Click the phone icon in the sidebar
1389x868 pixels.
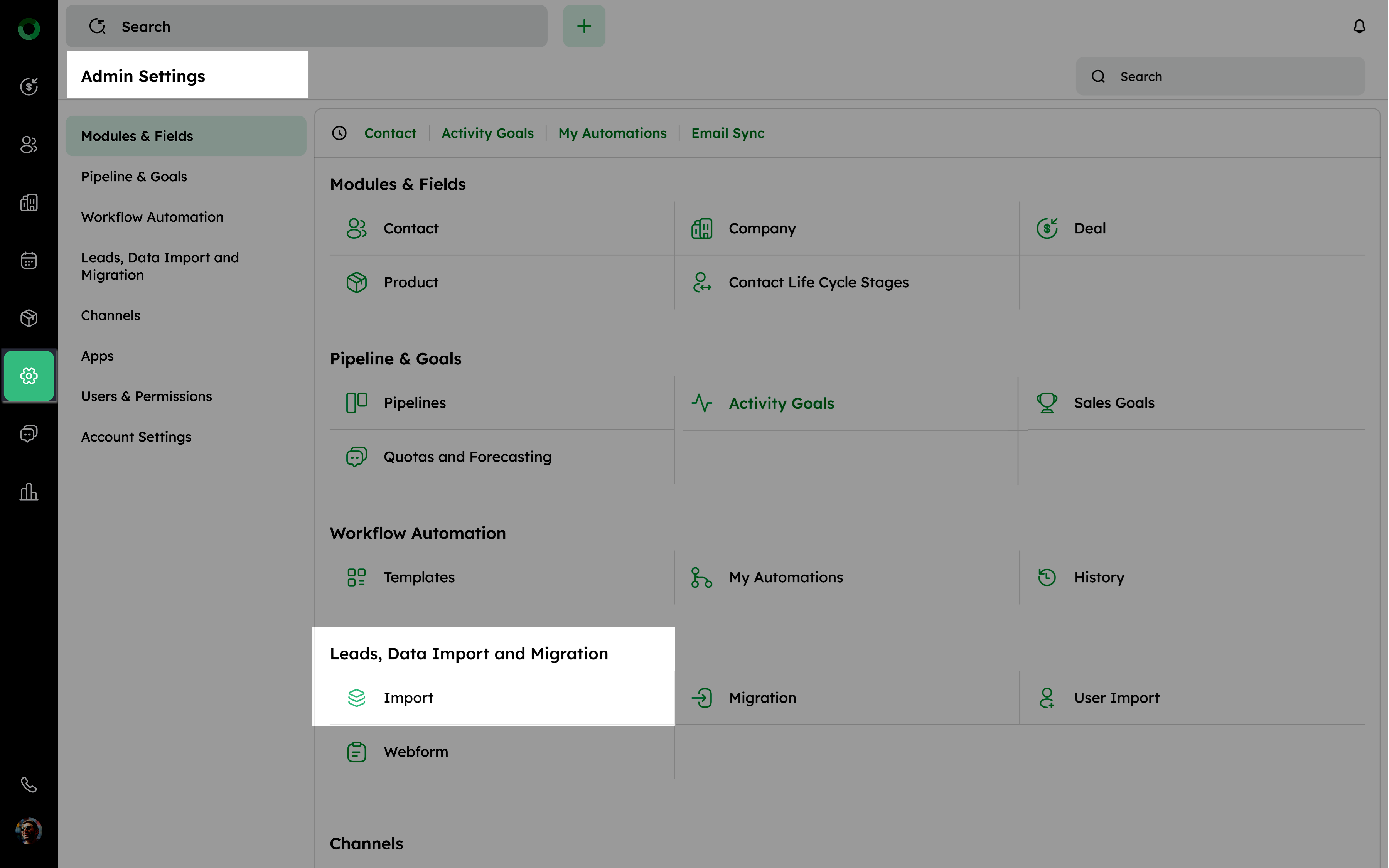pos(29,784)
